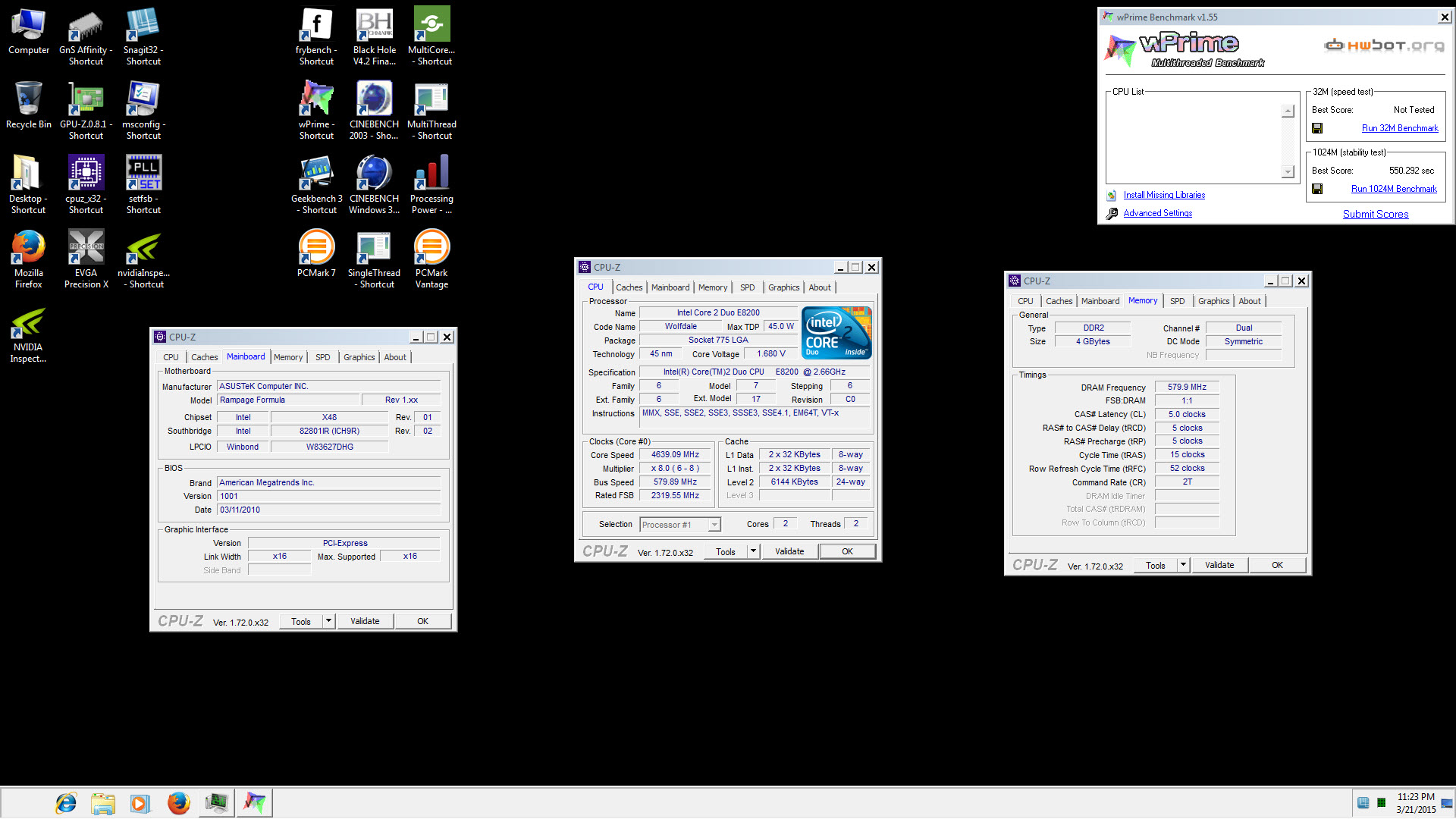This screenshot has height=819, width=1456.
Task: Open Mozilla Firefox desktop icon
Action: coord(28,259)
